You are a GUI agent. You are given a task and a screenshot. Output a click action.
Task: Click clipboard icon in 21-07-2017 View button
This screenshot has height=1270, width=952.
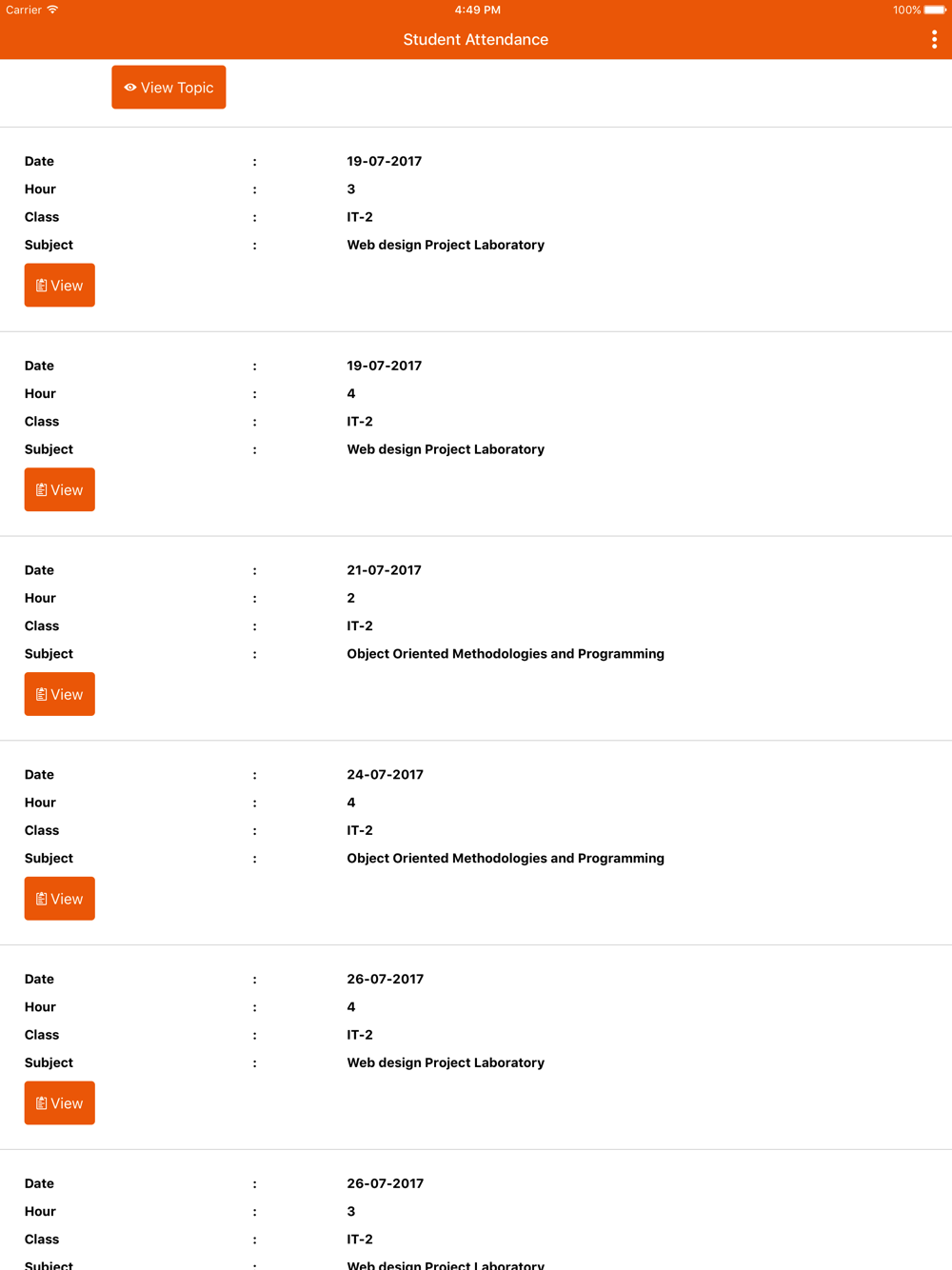pos(41,695)
